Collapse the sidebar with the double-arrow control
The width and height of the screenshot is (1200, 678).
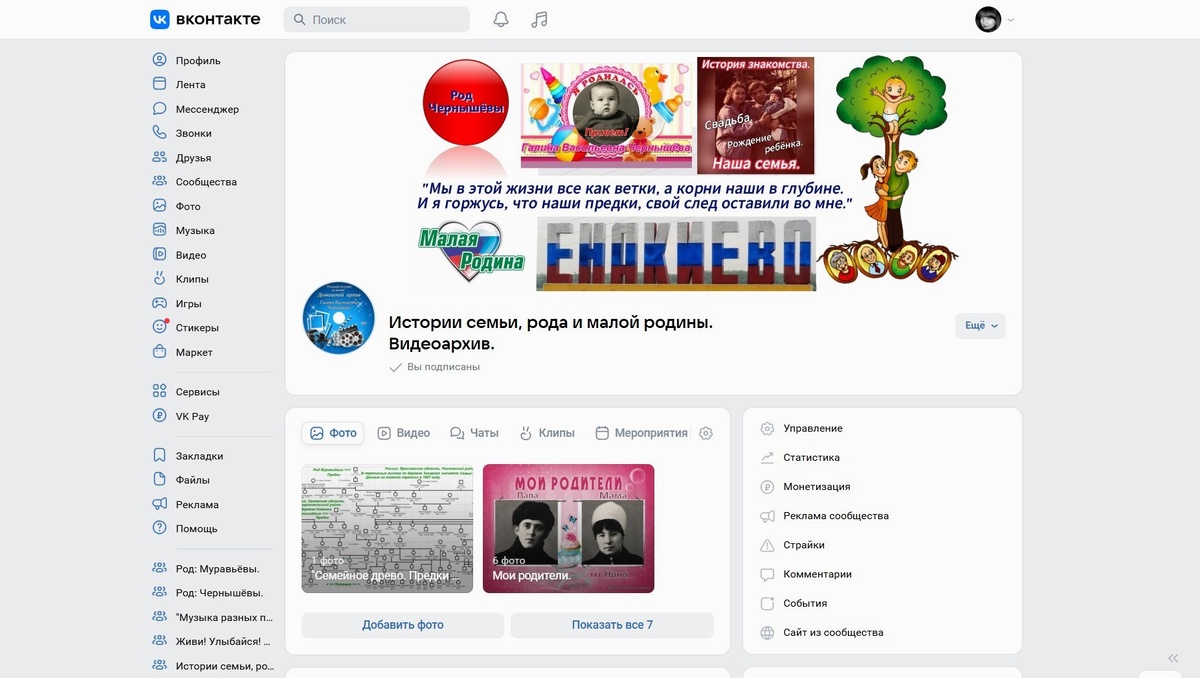tap(1171, 658)
